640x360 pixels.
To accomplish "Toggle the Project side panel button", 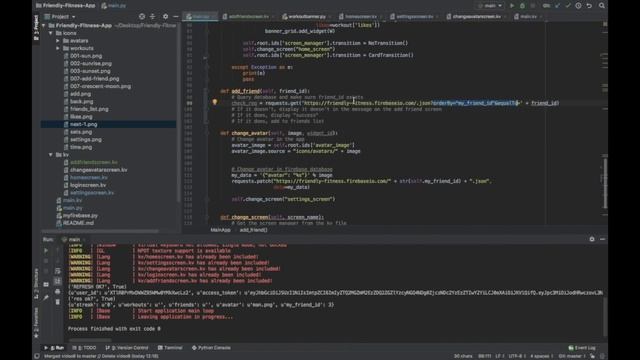I will 36,28.
